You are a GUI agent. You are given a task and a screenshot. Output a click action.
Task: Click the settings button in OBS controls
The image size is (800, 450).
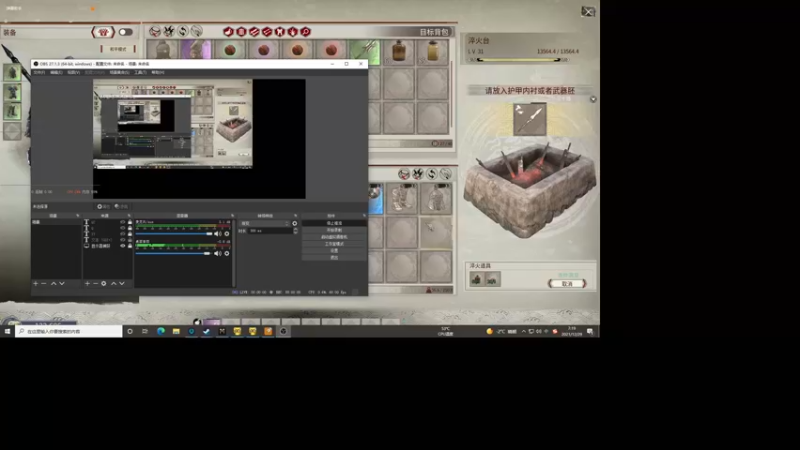(x=334, y=251)
